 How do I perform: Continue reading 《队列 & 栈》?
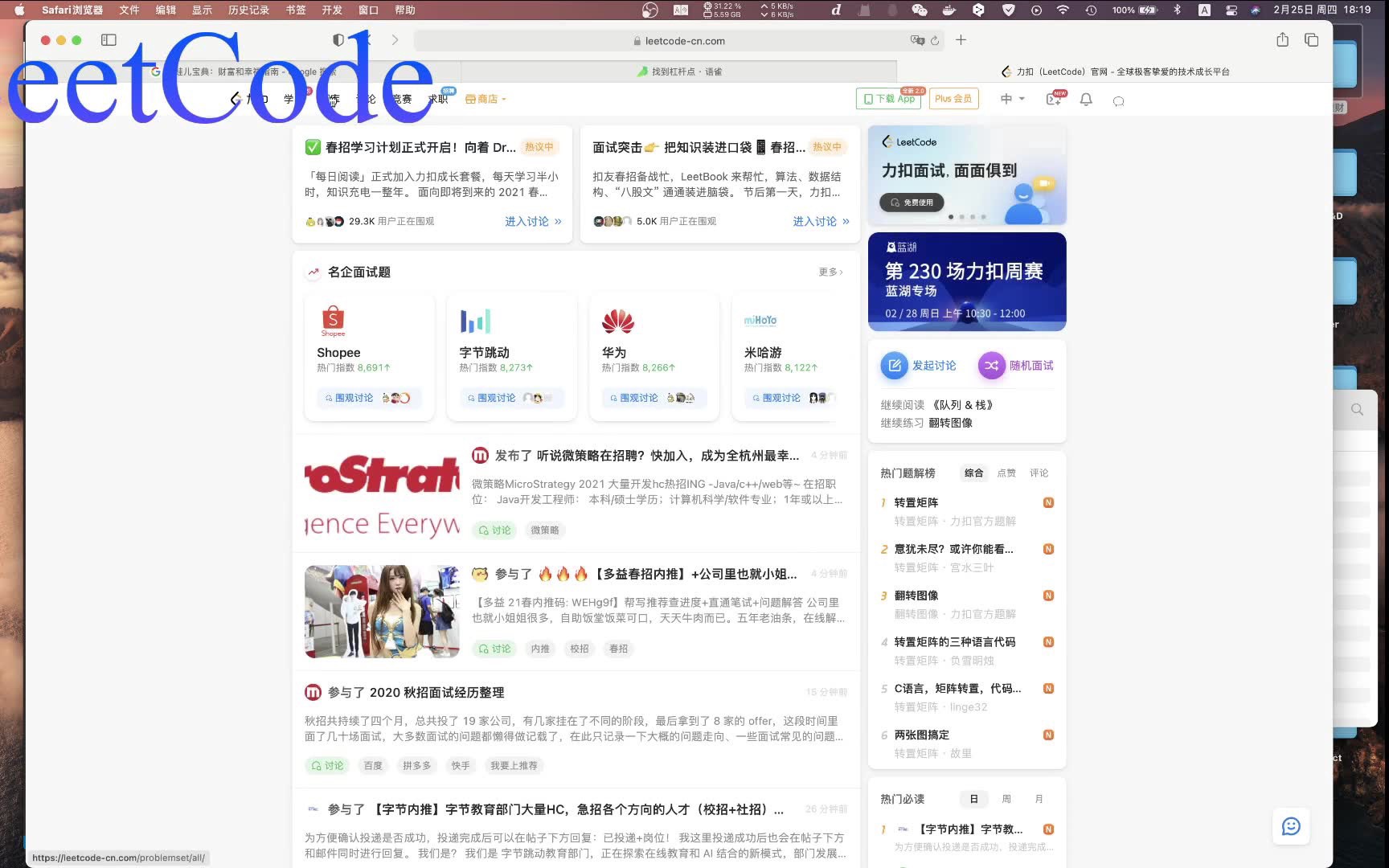click(x=962, y=405)
